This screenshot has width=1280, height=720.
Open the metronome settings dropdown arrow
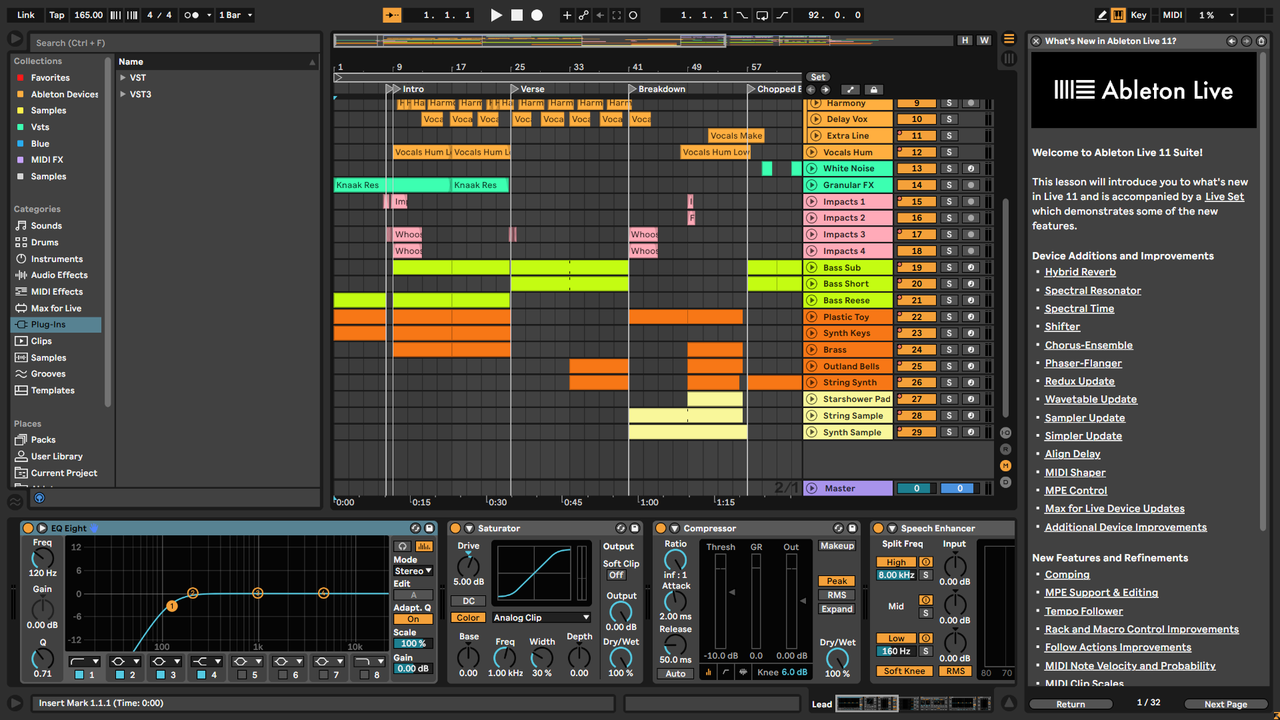pyautogui.click(x=208, y=15)
